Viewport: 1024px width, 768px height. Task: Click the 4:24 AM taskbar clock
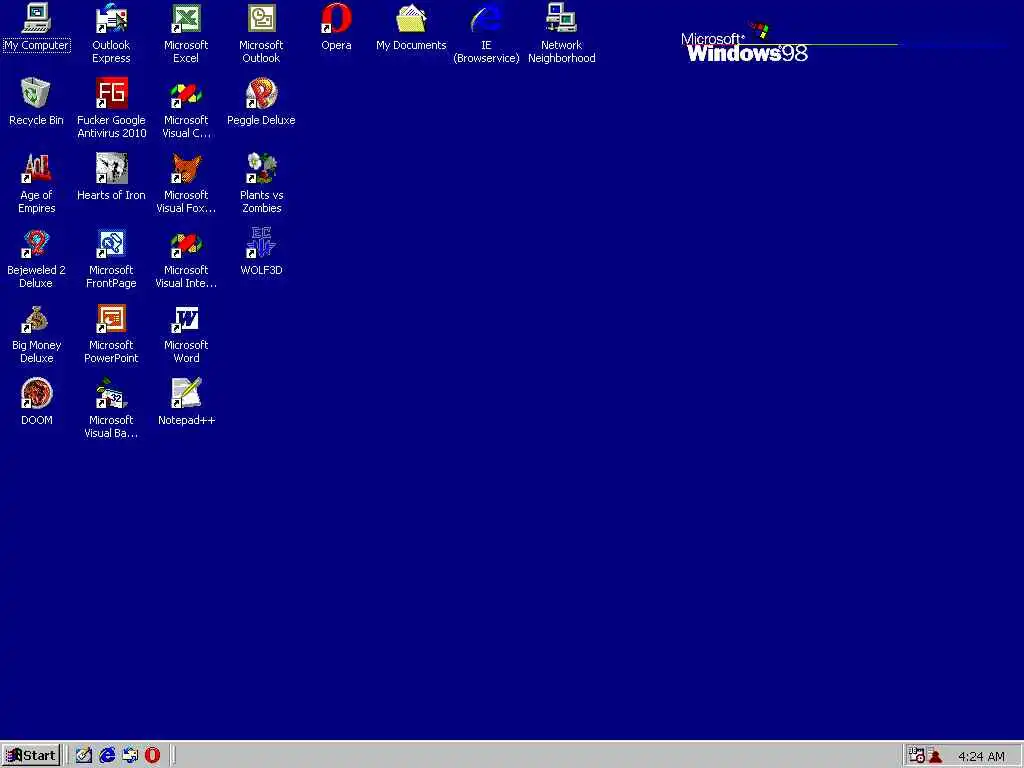981,756
